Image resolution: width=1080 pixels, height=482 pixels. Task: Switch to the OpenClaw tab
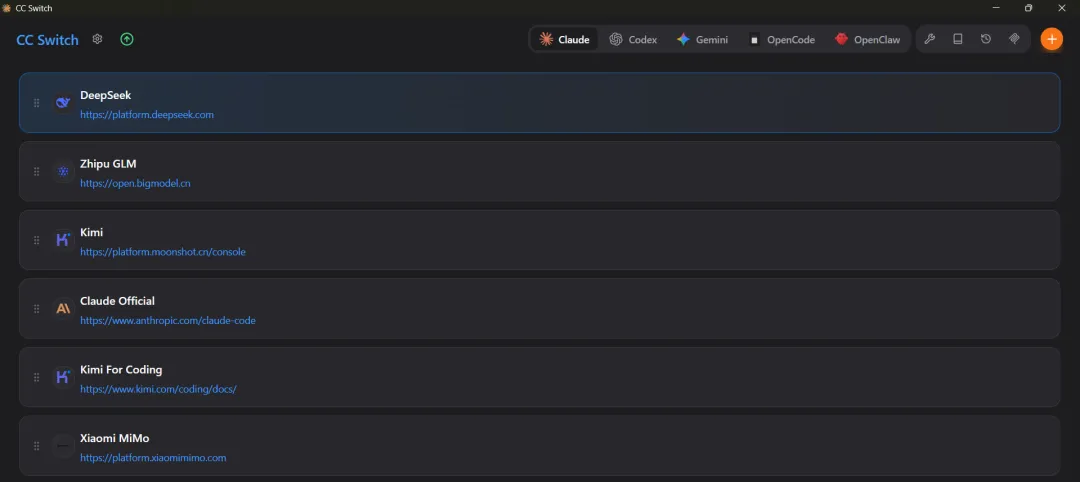click(867, 39)
